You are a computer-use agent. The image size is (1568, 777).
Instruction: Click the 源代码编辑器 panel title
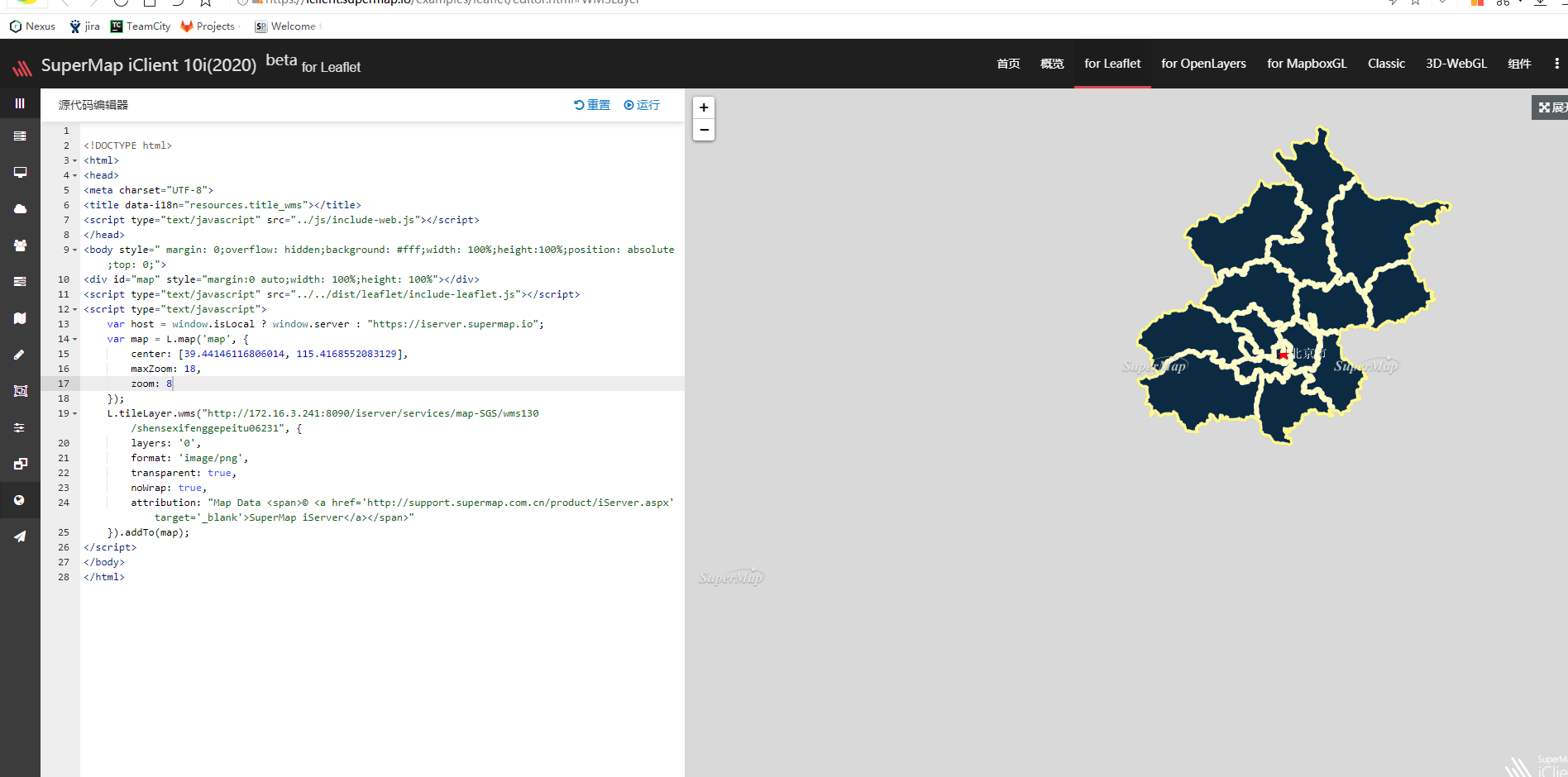point(93,105)
